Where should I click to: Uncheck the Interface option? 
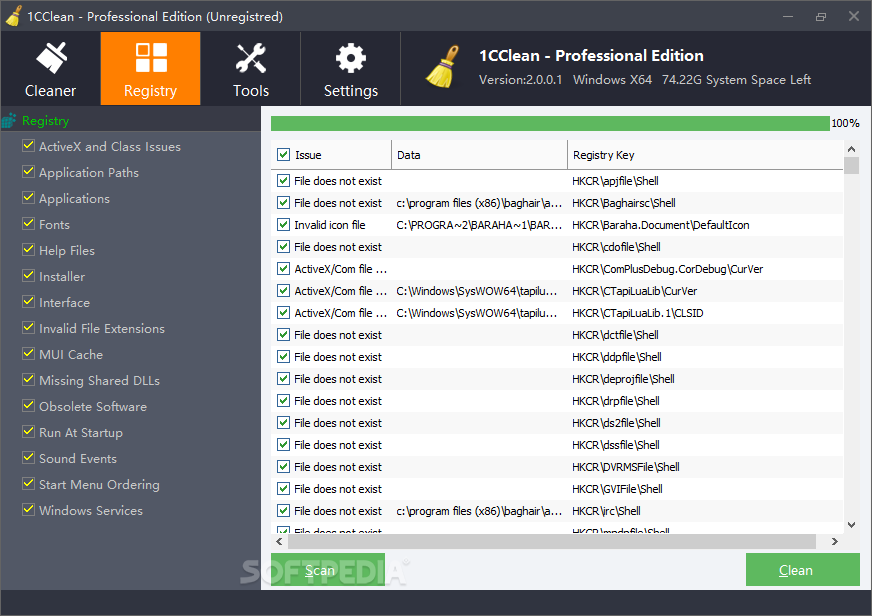click(28, 301)
